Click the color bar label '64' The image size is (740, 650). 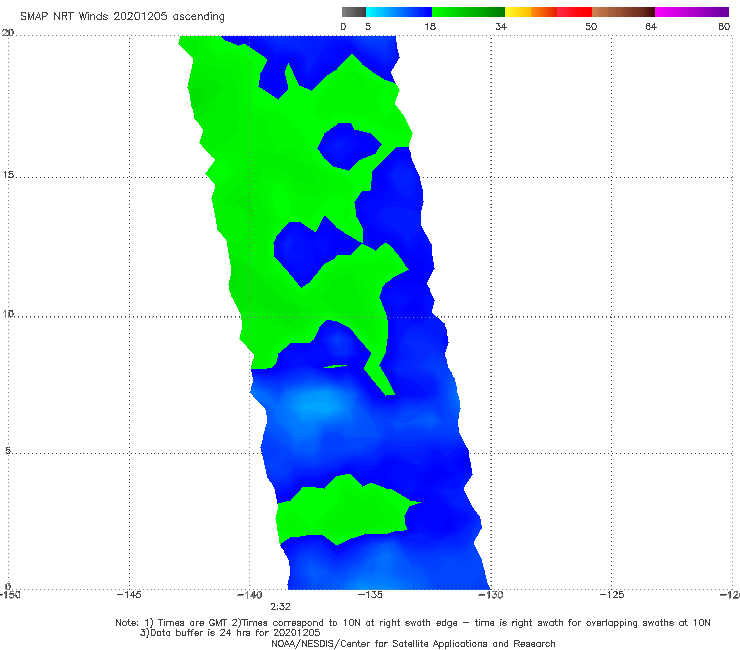click(x=651, y=26)
